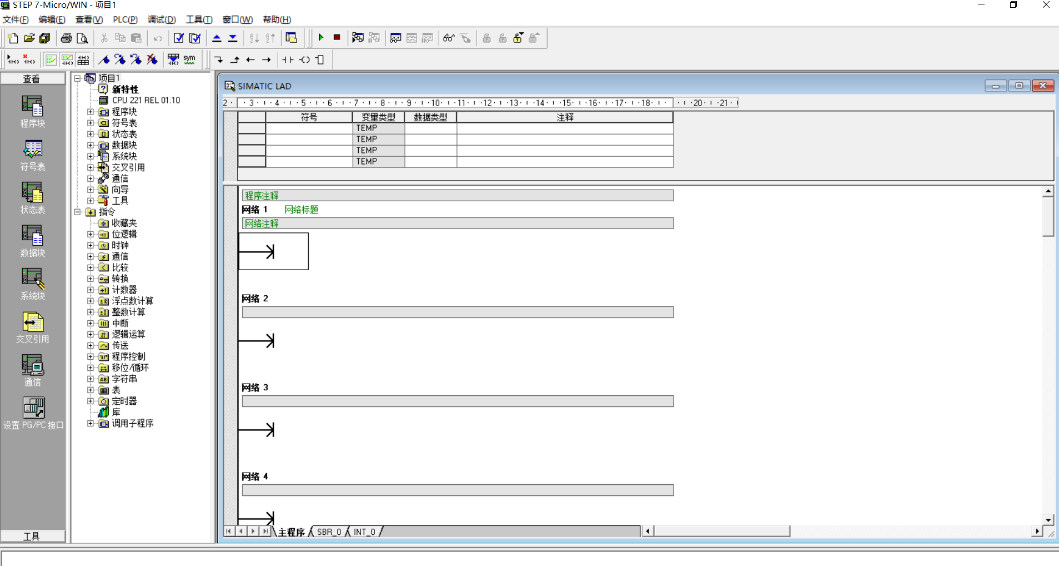Toggle POU comments display in toolbar
The width and height of the screenshot is (1059, 566).
(x=51, y=60)
